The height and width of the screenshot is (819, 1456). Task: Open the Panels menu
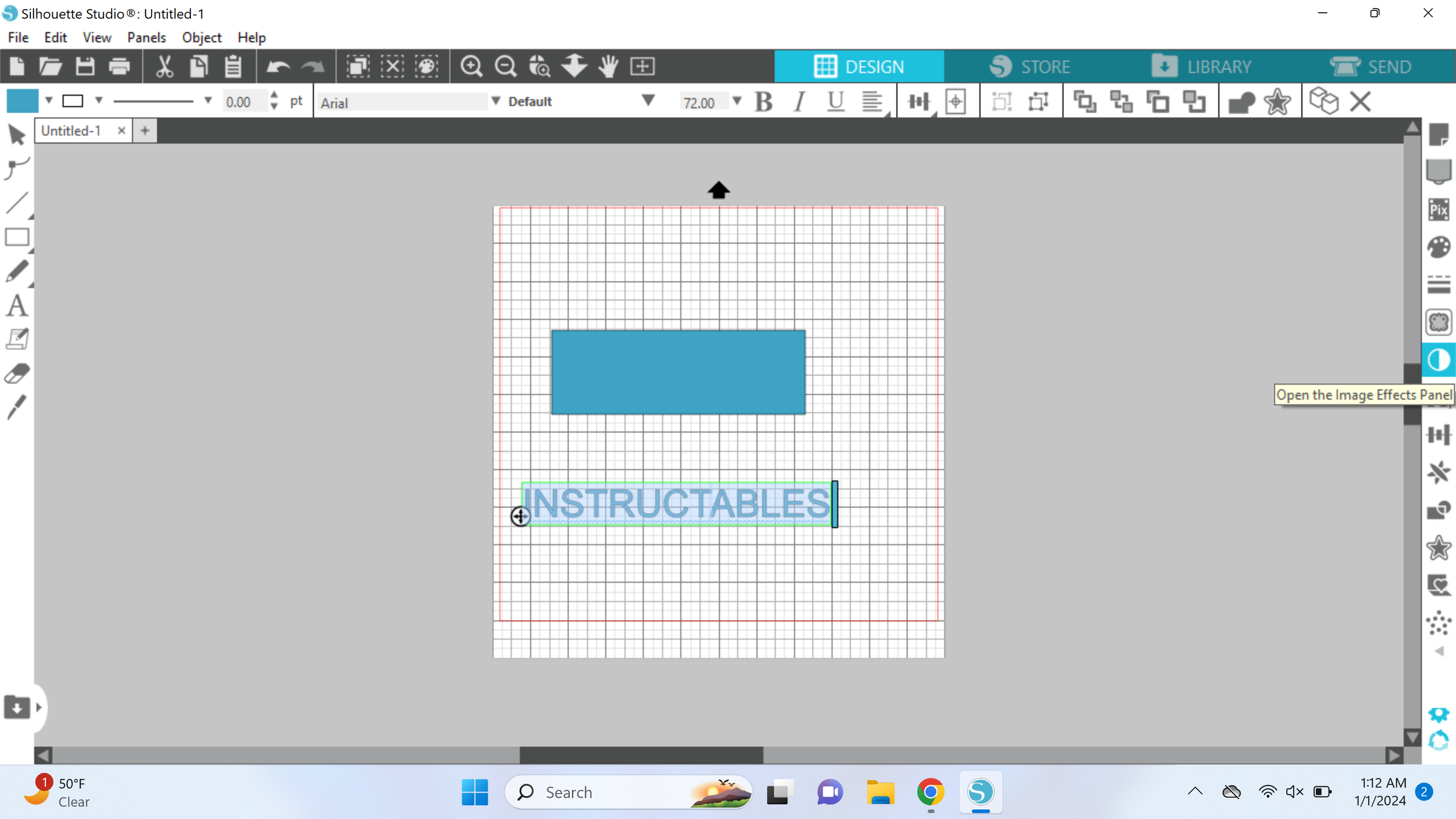coord(147,38)
